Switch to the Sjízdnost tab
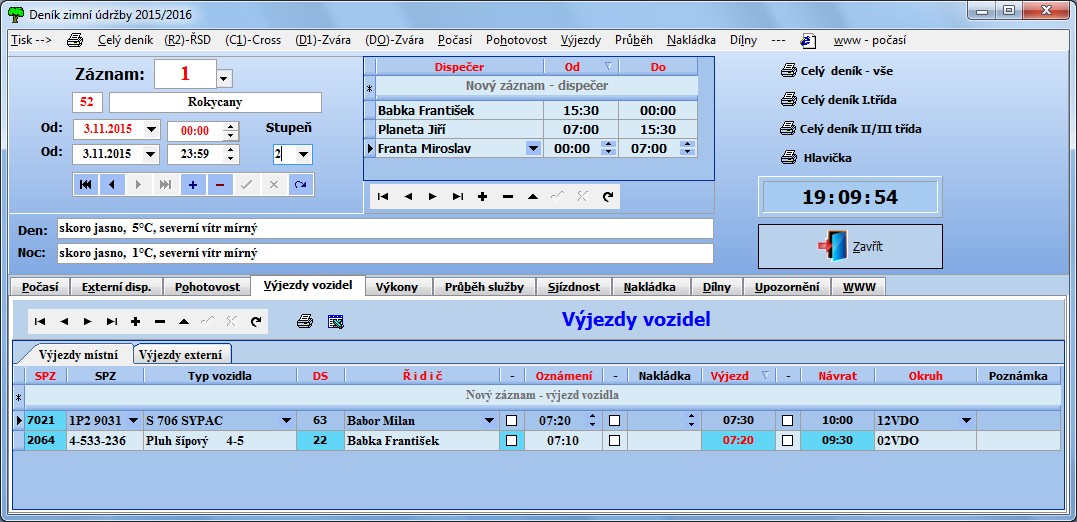The height and width of the screenshot is (522, 1077). point(573,287)
